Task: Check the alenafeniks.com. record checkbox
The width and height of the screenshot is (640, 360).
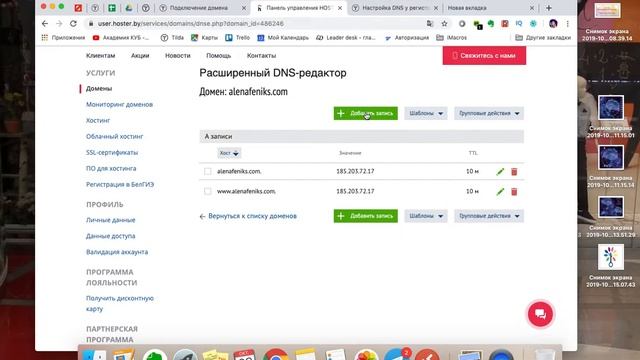Action: pyautogui.click(x=208, y=171)
